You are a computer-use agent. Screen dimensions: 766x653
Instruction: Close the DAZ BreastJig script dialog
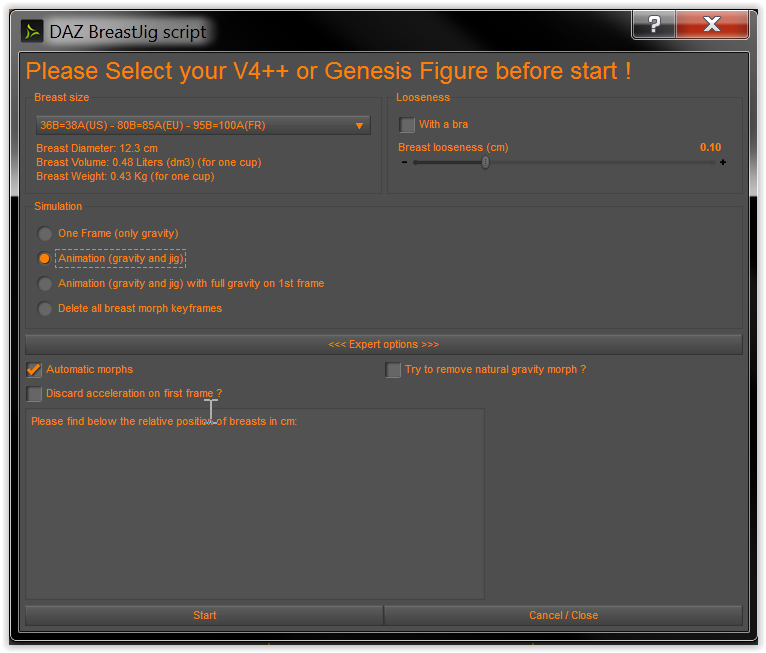coord(712,24)
